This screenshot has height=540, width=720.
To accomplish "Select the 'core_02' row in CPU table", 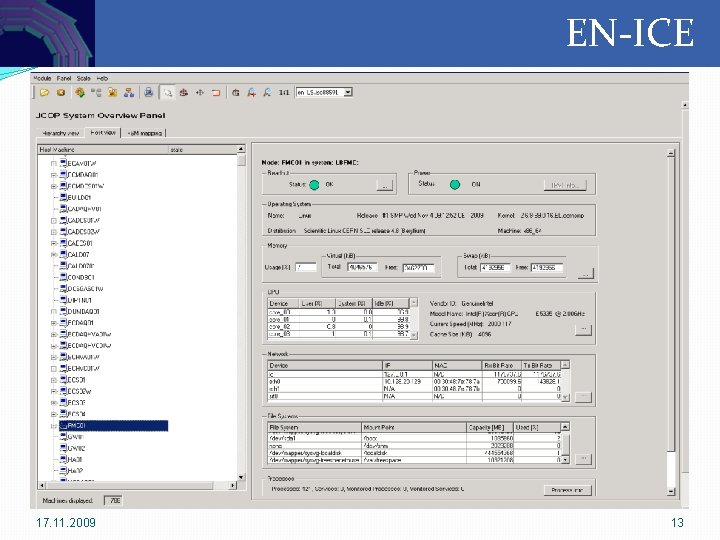I will point(338,327).
